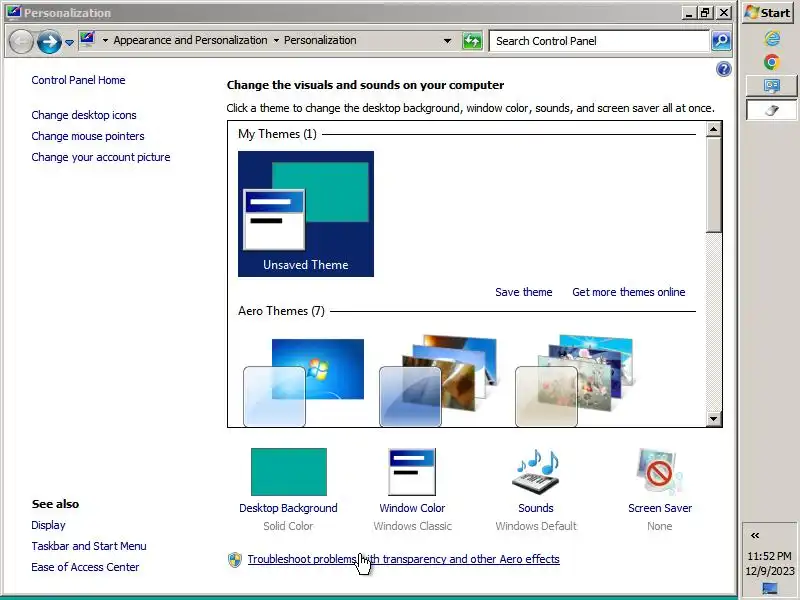Click the taskbar button below the Personalization button
Viewport: 800px width, 600px height.
click(771, 110)
